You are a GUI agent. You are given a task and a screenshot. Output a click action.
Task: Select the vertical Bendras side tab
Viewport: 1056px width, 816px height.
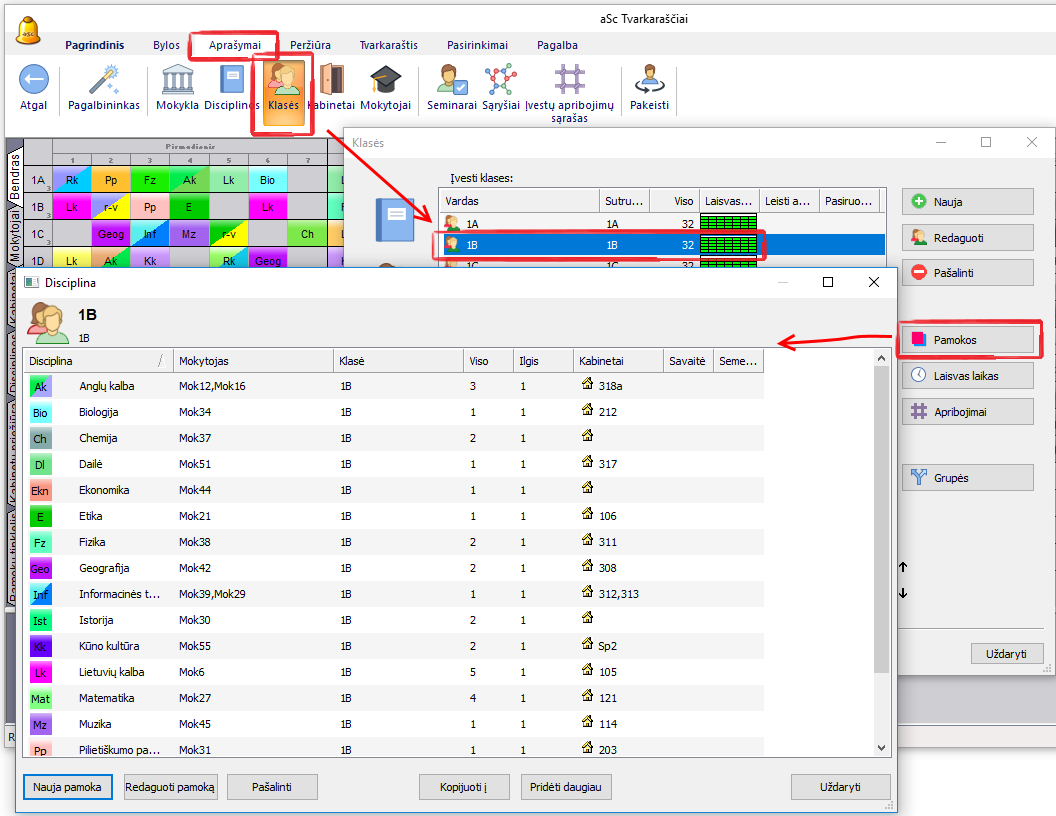pyautogui.click(x=14, y=175)
